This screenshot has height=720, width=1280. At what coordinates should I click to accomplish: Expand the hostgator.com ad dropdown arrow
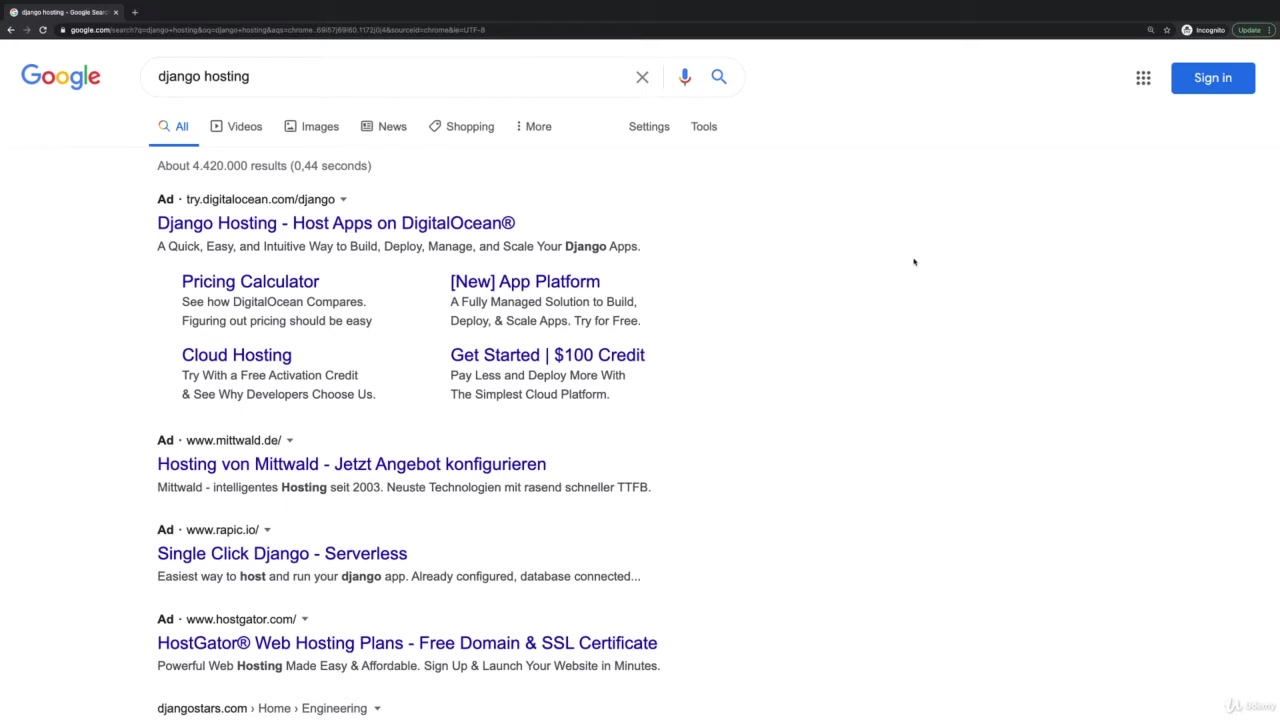(x=305, y=620)
